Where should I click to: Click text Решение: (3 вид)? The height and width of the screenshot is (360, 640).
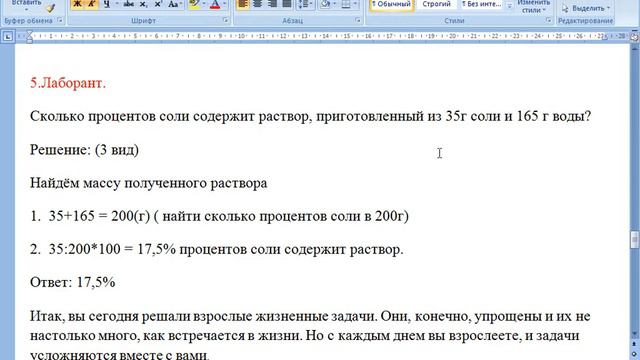[84, 150]
